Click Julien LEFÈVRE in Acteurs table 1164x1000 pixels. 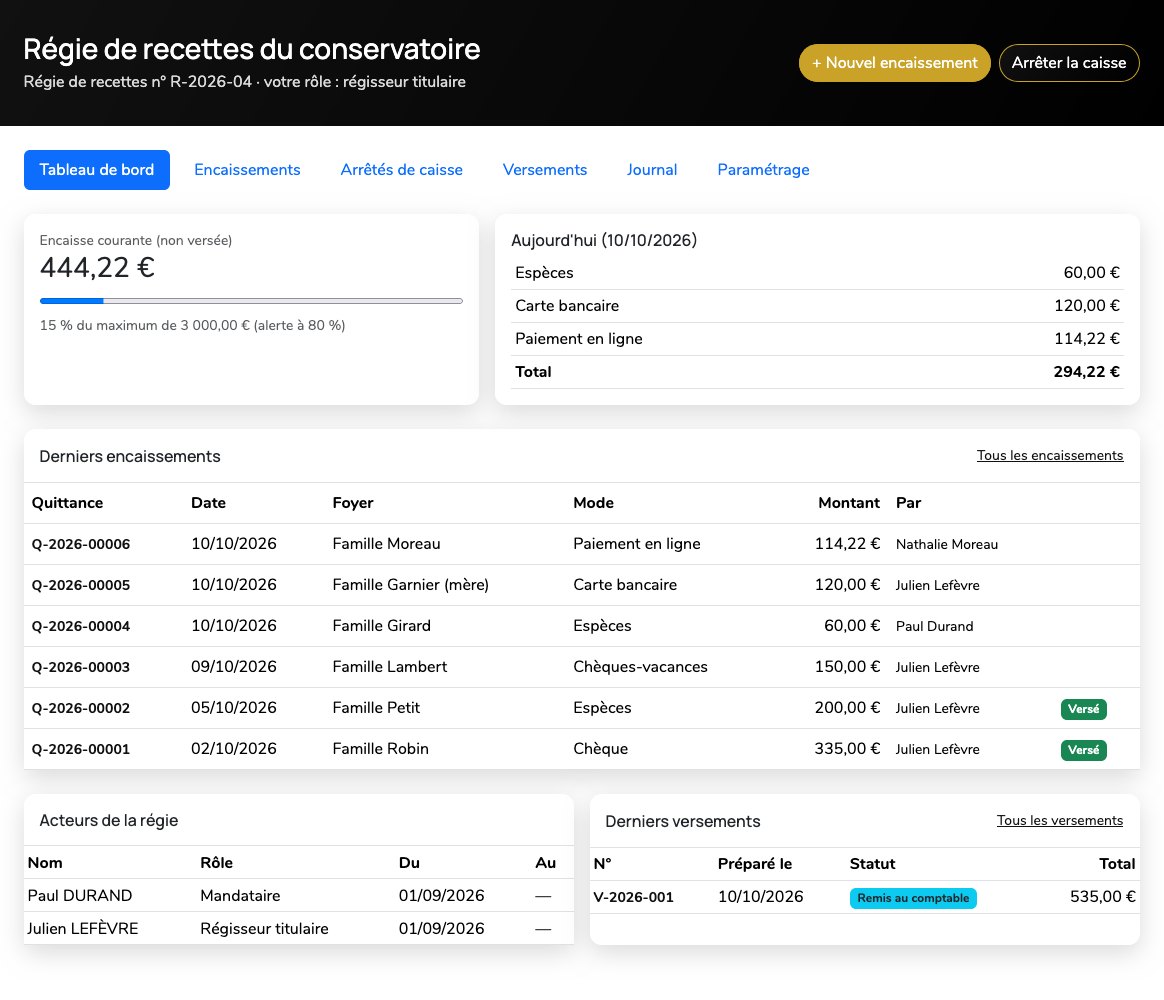(82, 928)
